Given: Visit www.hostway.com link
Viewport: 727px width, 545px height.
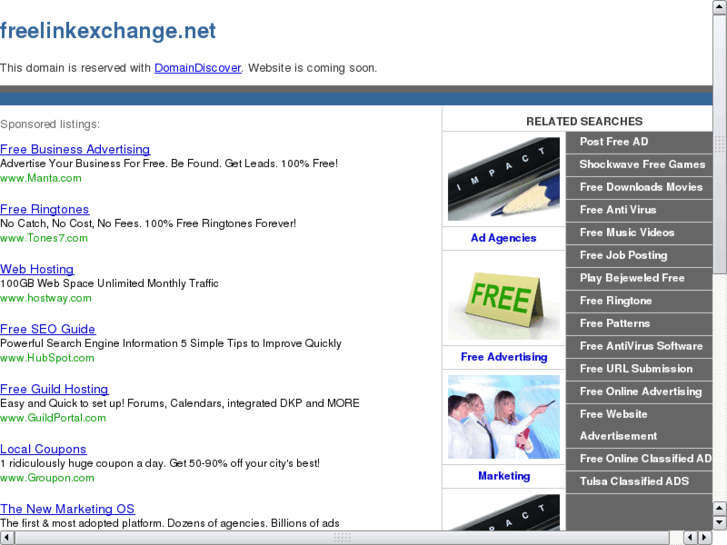Looking at the screenshot, I should tap(46, 298).
